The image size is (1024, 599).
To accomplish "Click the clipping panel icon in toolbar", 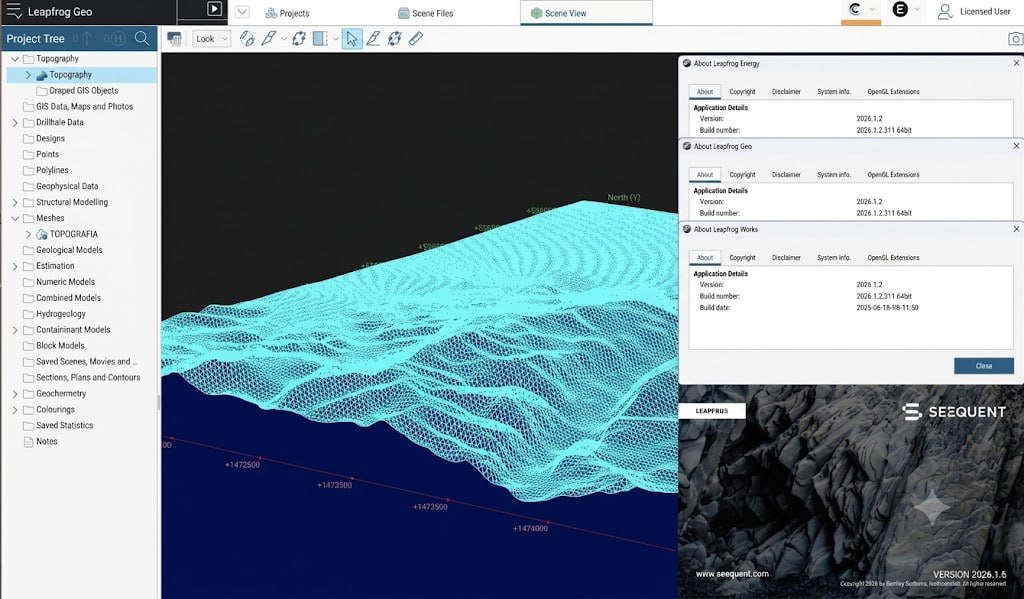I will [x=320, y=39].
